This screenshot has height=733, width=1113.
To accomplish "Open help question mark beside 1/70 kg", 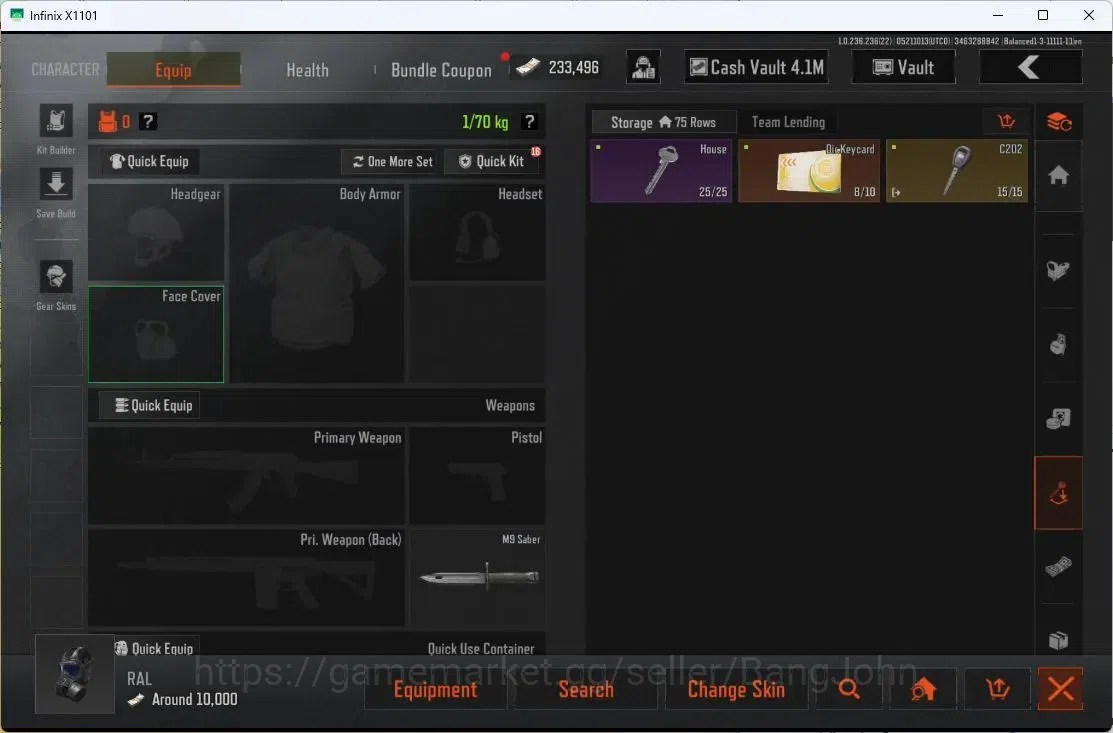I will point(529,122).
